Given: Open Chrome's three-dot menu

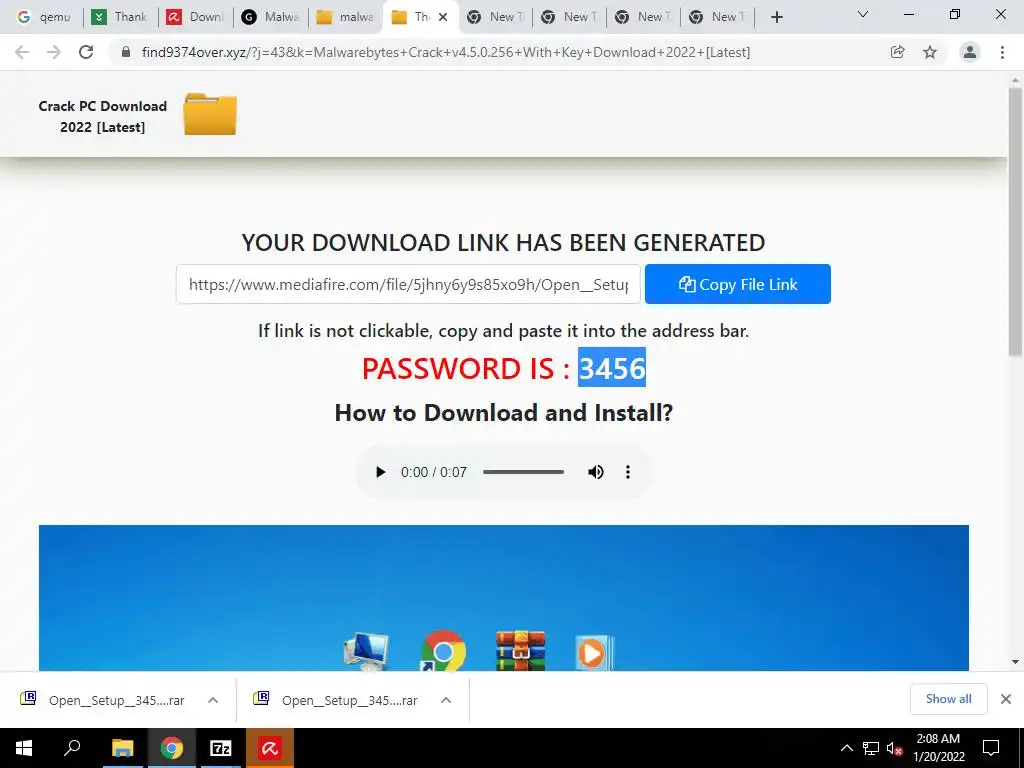Looking at the screenshot, I should pos(1002,52).
